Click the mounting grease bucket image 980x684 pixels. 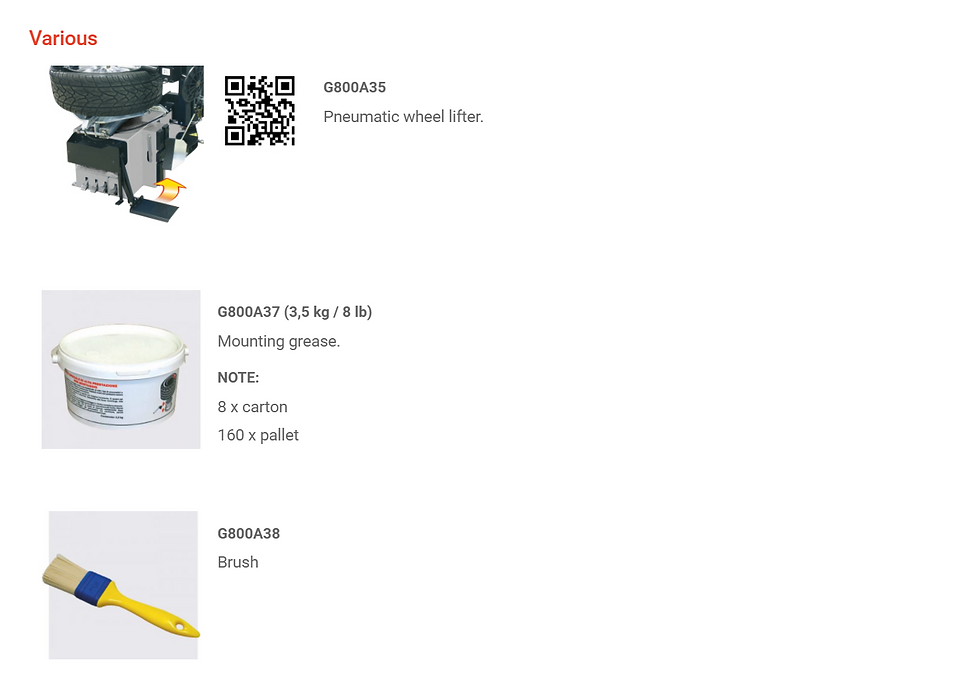click(121, 369)
